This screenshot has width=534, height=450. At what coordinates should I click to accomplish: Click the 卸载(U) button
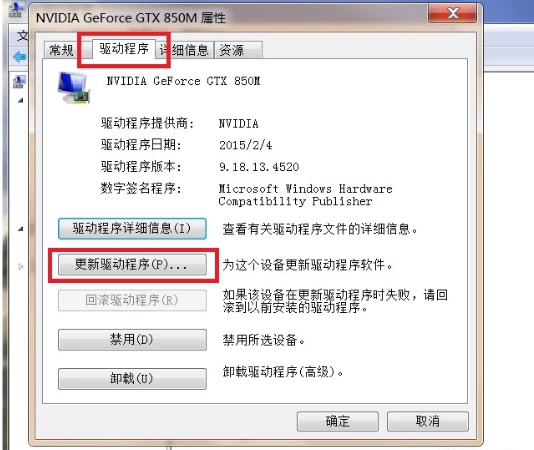(132, 378)
